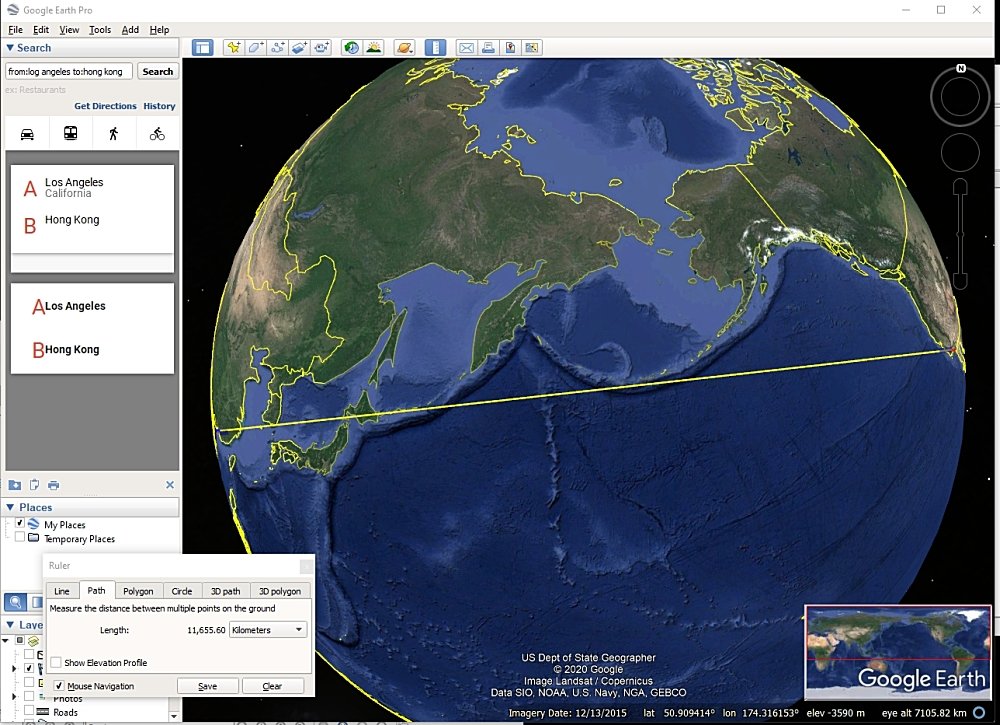Save image toolbar icon

coord(510,48)
